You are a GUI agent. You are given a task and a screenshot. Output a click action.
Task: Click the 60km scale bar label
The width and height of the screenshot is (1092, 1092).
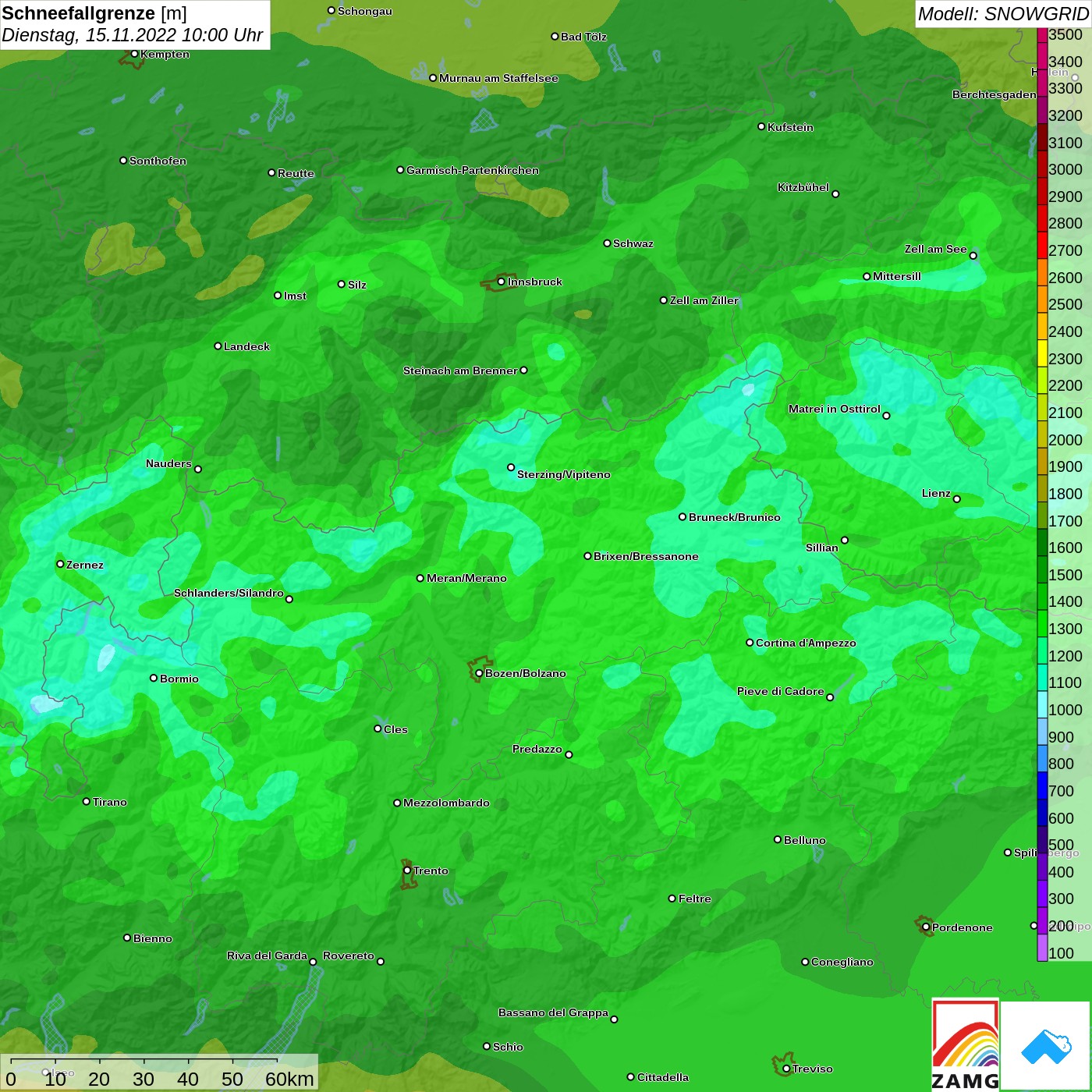(x=289, y=1079)
